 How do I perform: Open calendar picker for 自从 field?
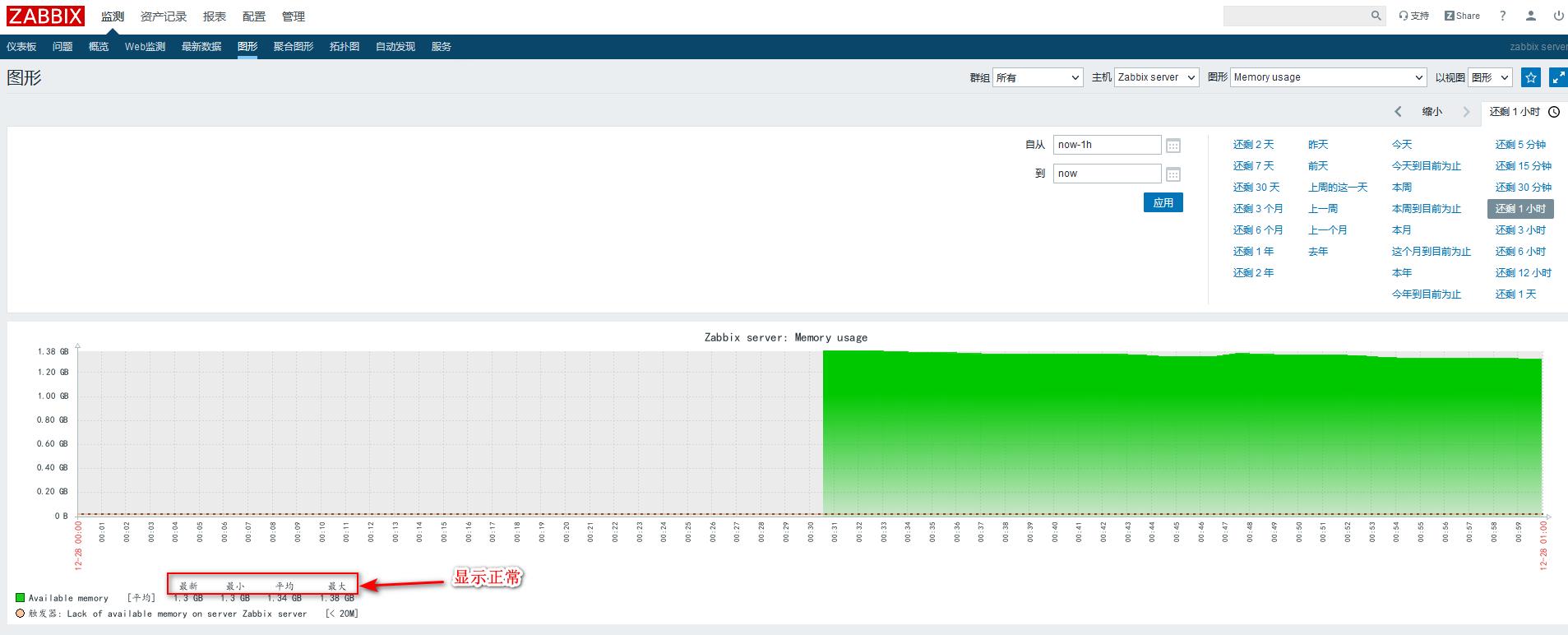(1173, 146)
